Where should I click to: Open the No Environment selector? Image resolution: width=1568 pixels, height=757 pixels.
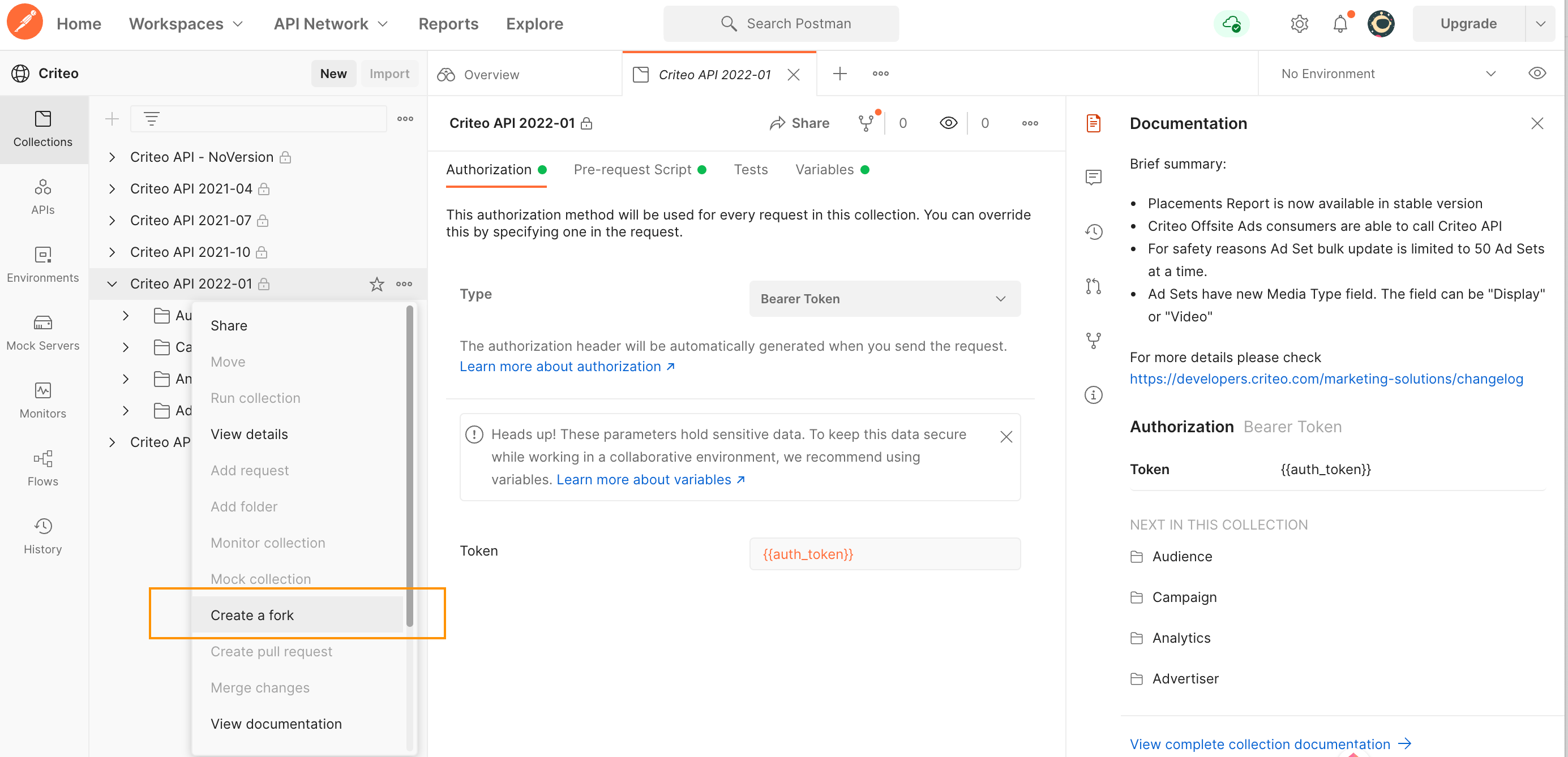[x=1389, y=74]
